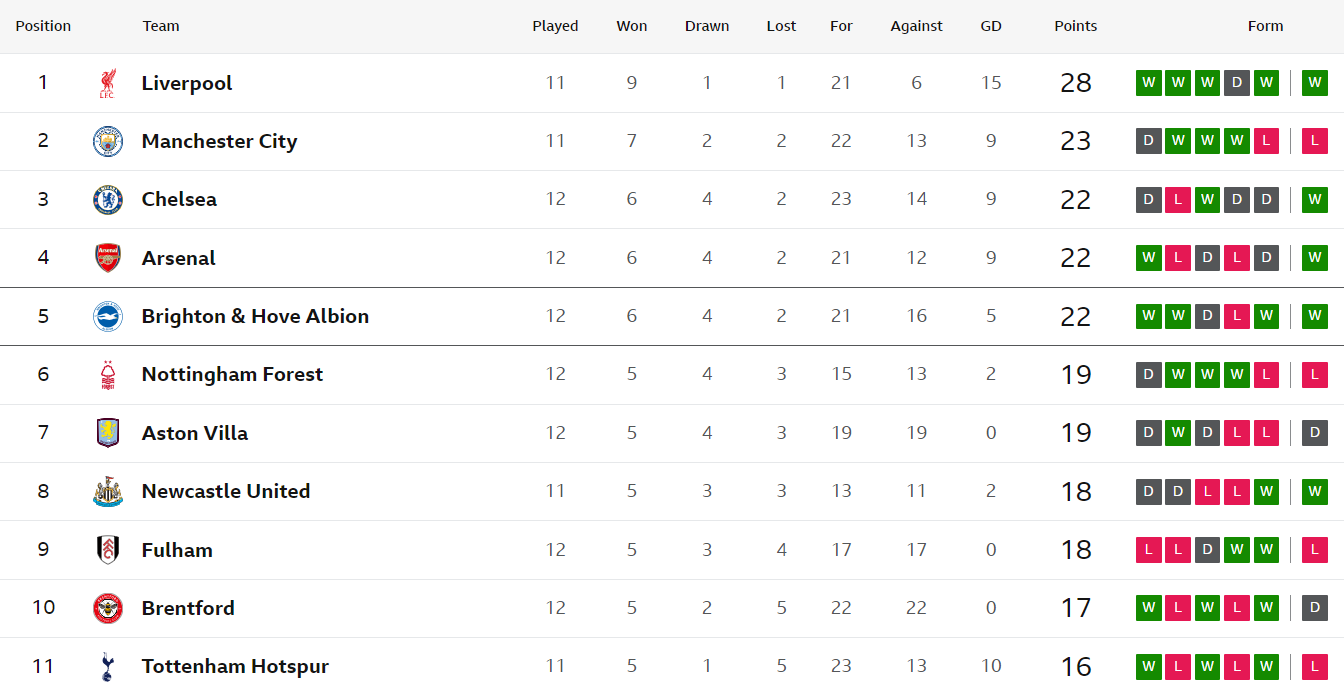Click the Liverpool club crest icon
Screen dimensions: 1344x693
tap(107, 83)
